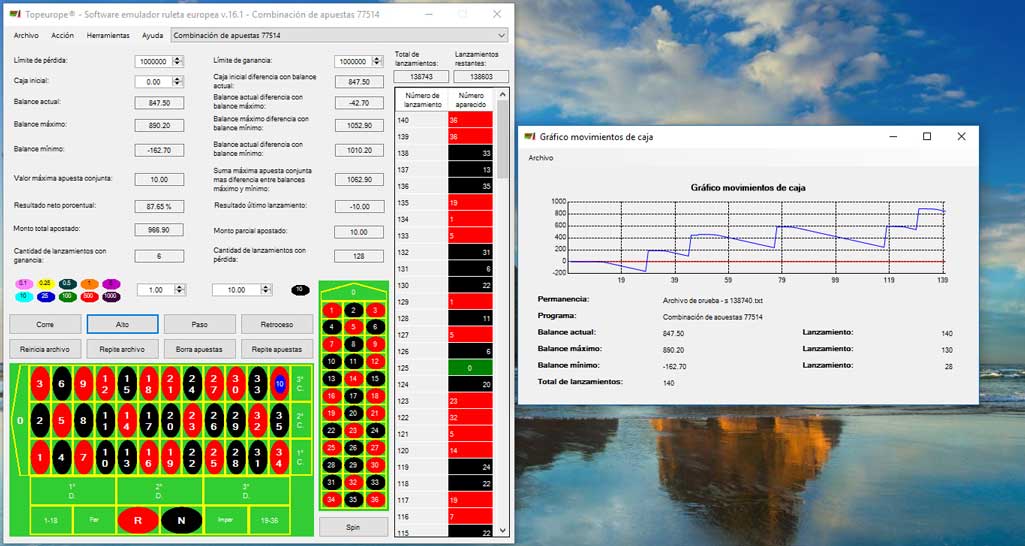
Task: Pick the green 100 chip
Action: [x=67, y=296]
